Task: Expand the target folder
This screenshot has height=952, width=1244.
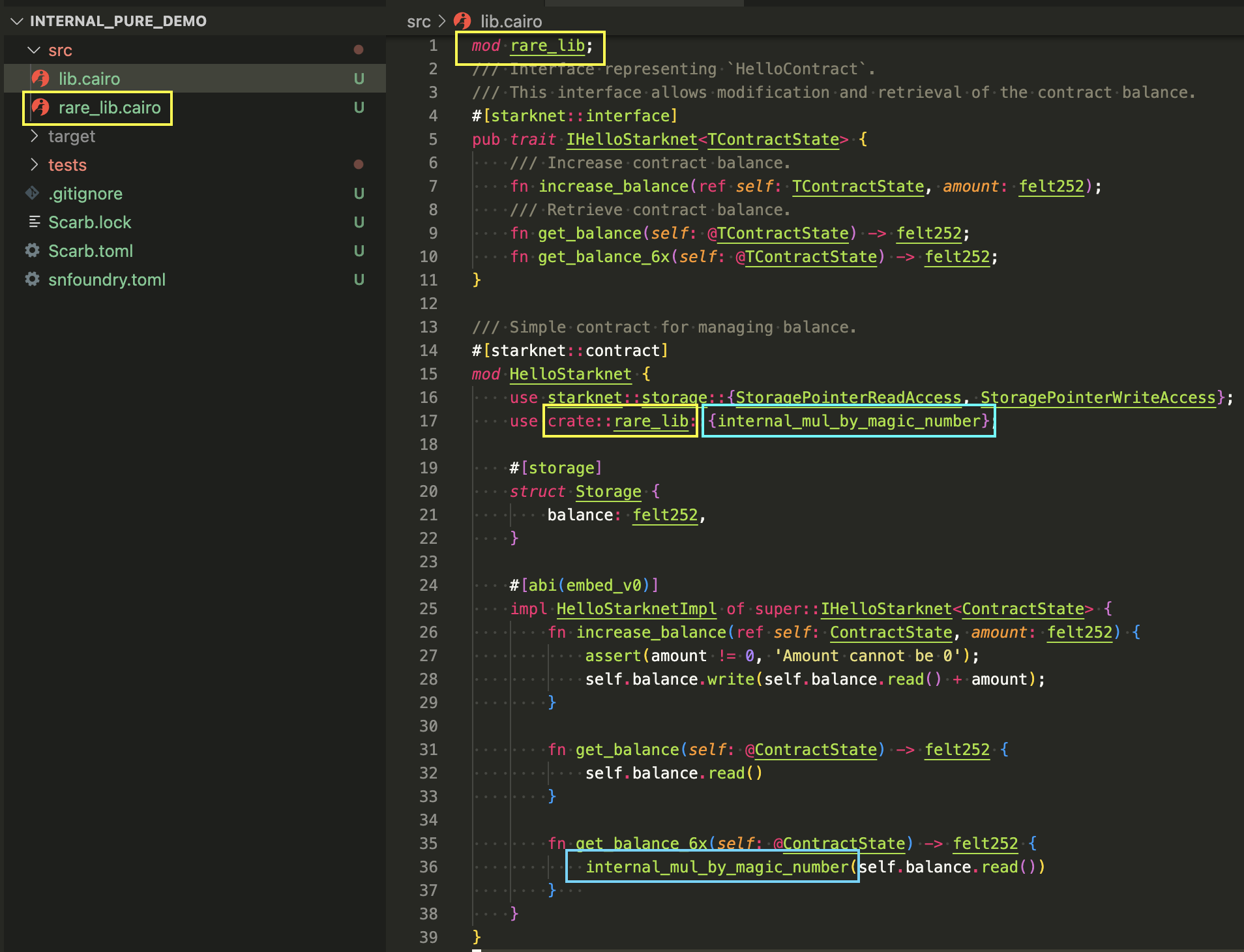Action: pyautogui.click(x=35, y=136)
